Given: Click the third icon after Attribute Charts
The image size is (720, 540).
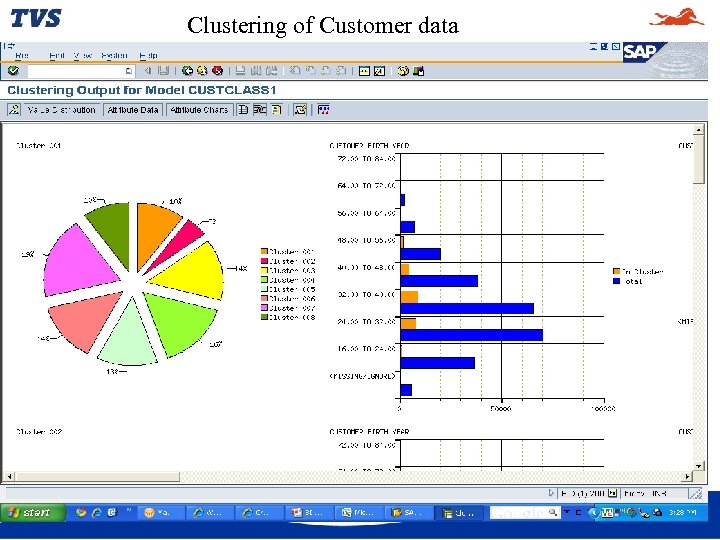Looking at the screenshot, I should click(x=276, y=110).
